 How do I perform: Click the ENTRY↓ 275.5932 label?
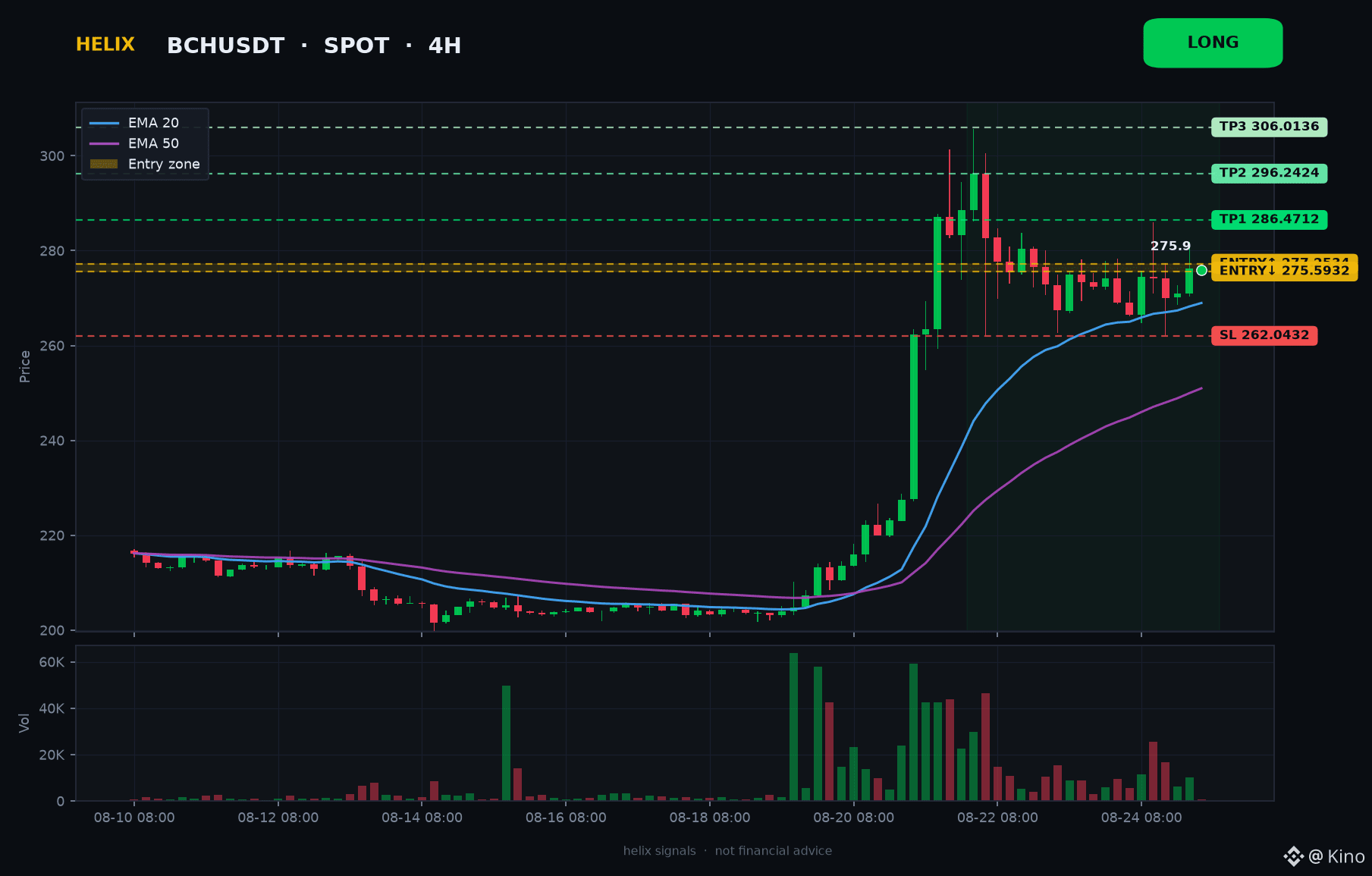point(1284,271)
